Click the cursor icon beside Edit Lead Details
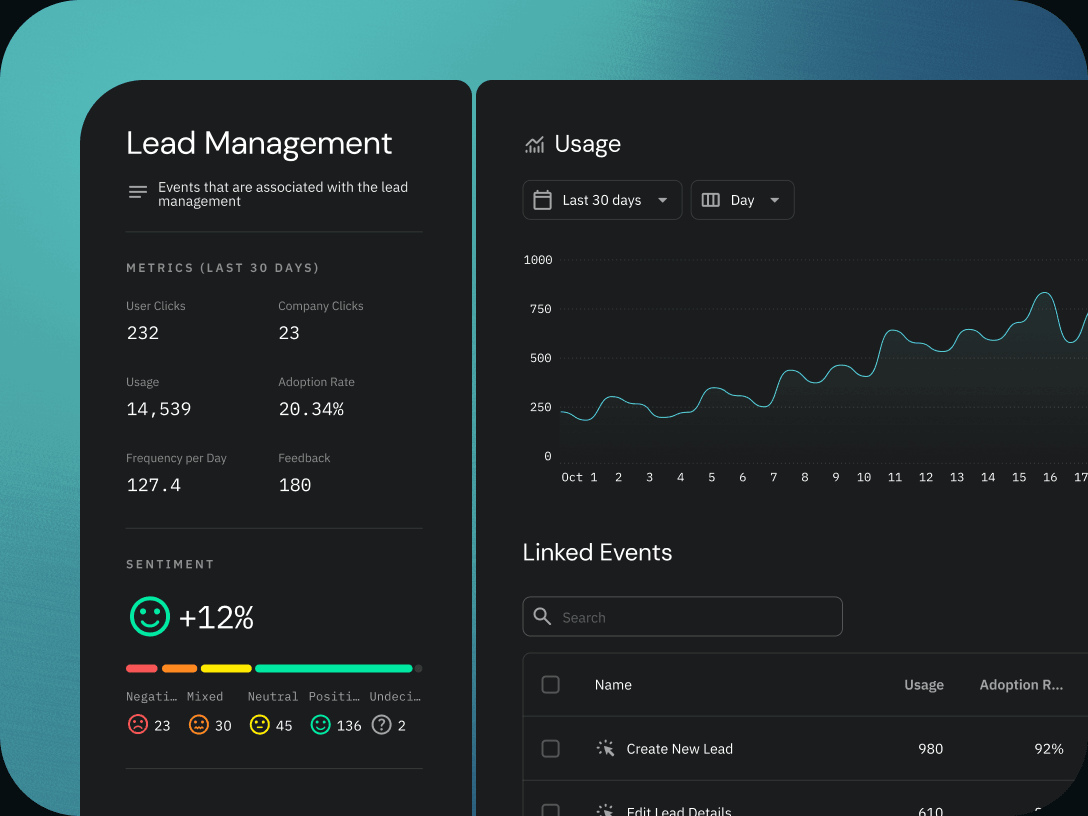The image size is (1088, 816). [605, 810]
